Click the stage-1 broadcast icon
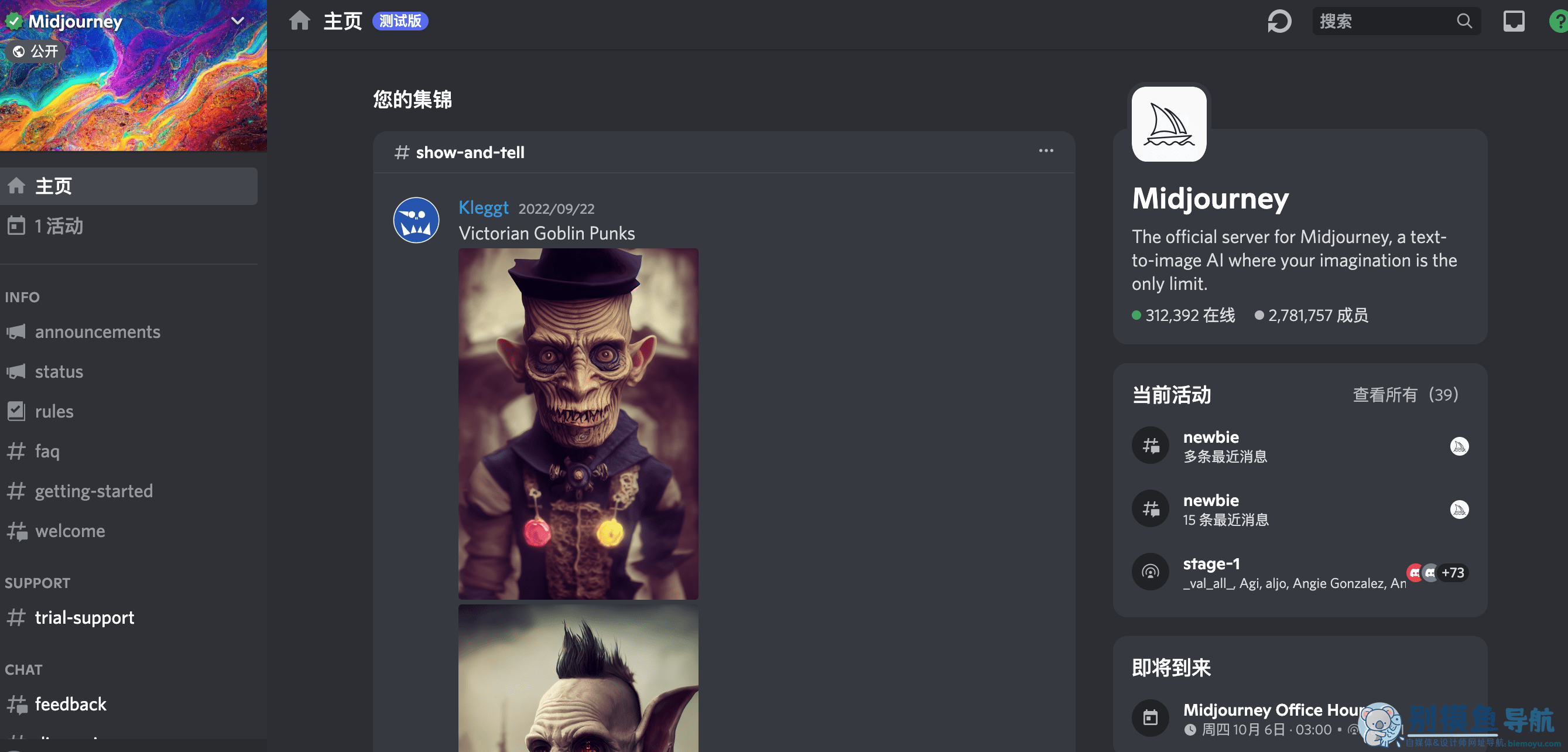Screen dimensions: 1568x752 (x=1151, y=572)
